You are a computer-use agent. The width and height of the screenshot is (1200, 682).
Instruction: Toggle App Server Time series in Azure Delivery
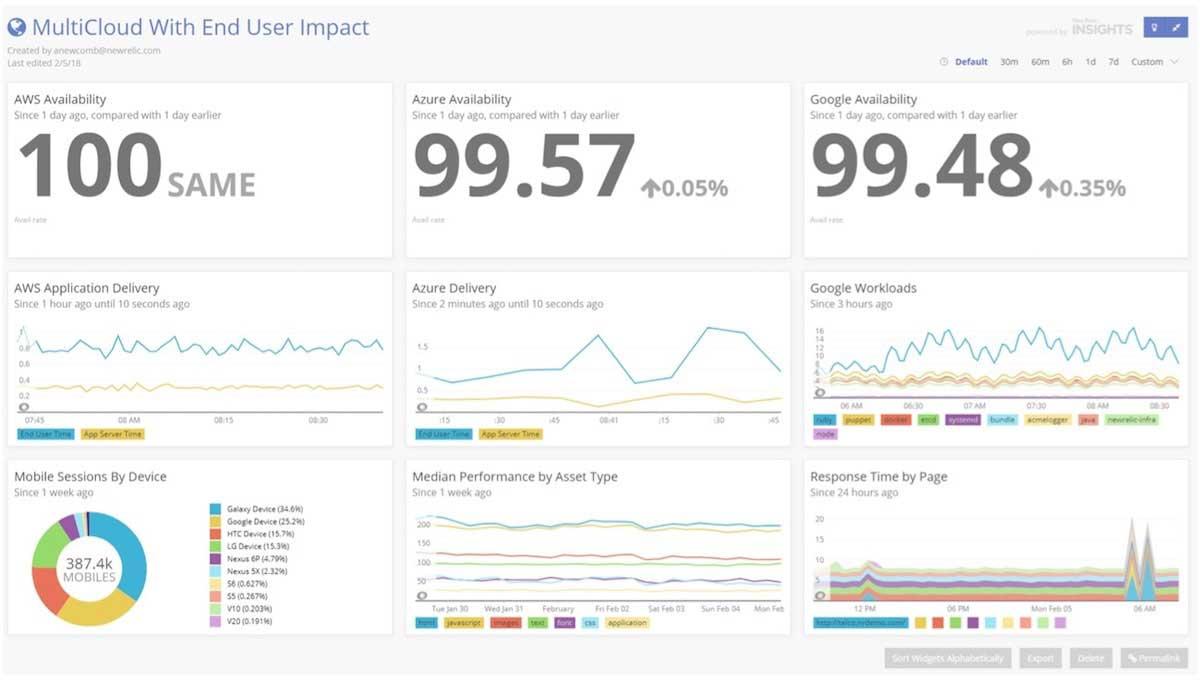point(510,434)
